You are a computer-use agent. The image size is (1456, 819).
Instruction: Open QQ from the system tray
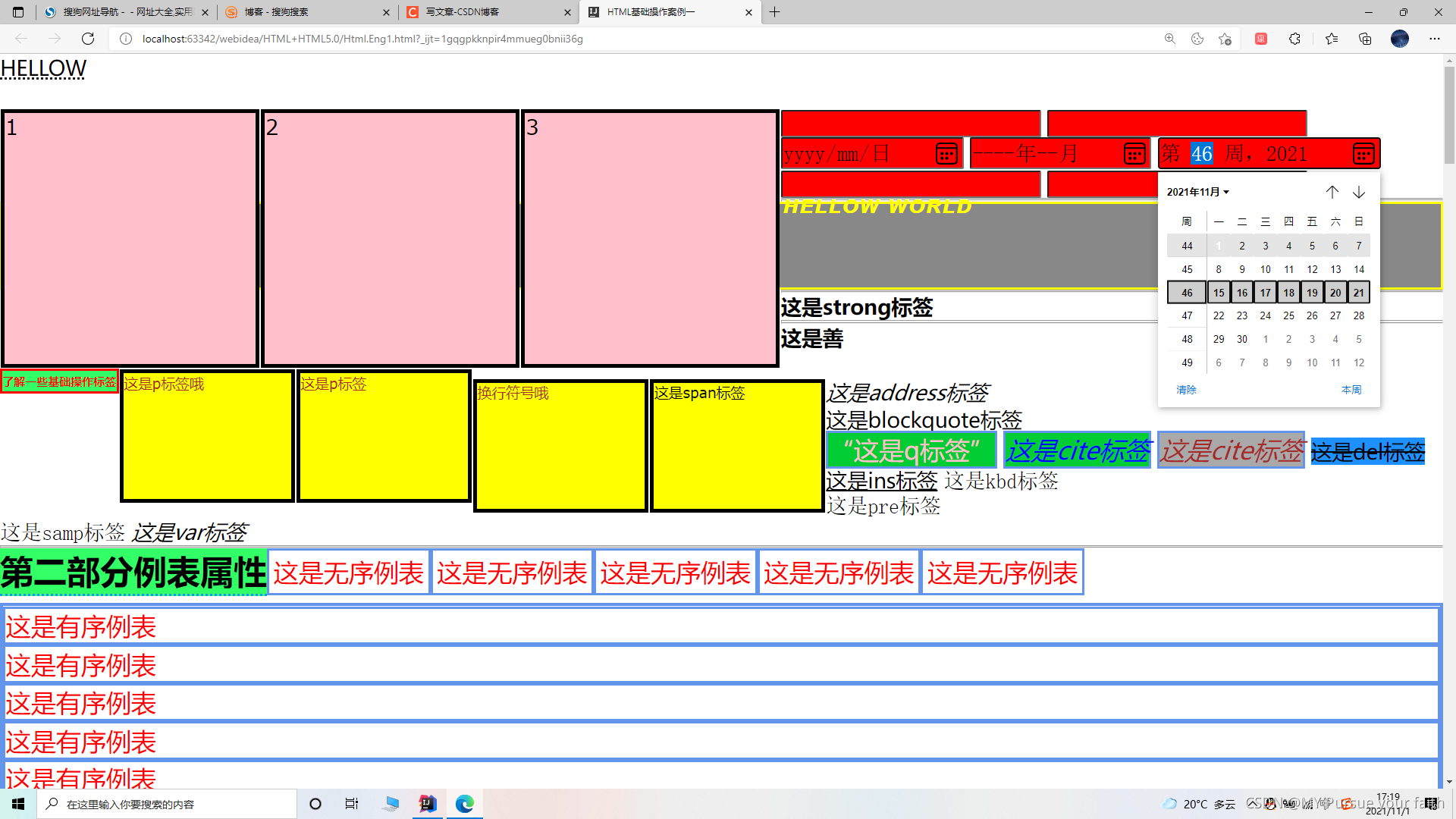point(1269,804)
